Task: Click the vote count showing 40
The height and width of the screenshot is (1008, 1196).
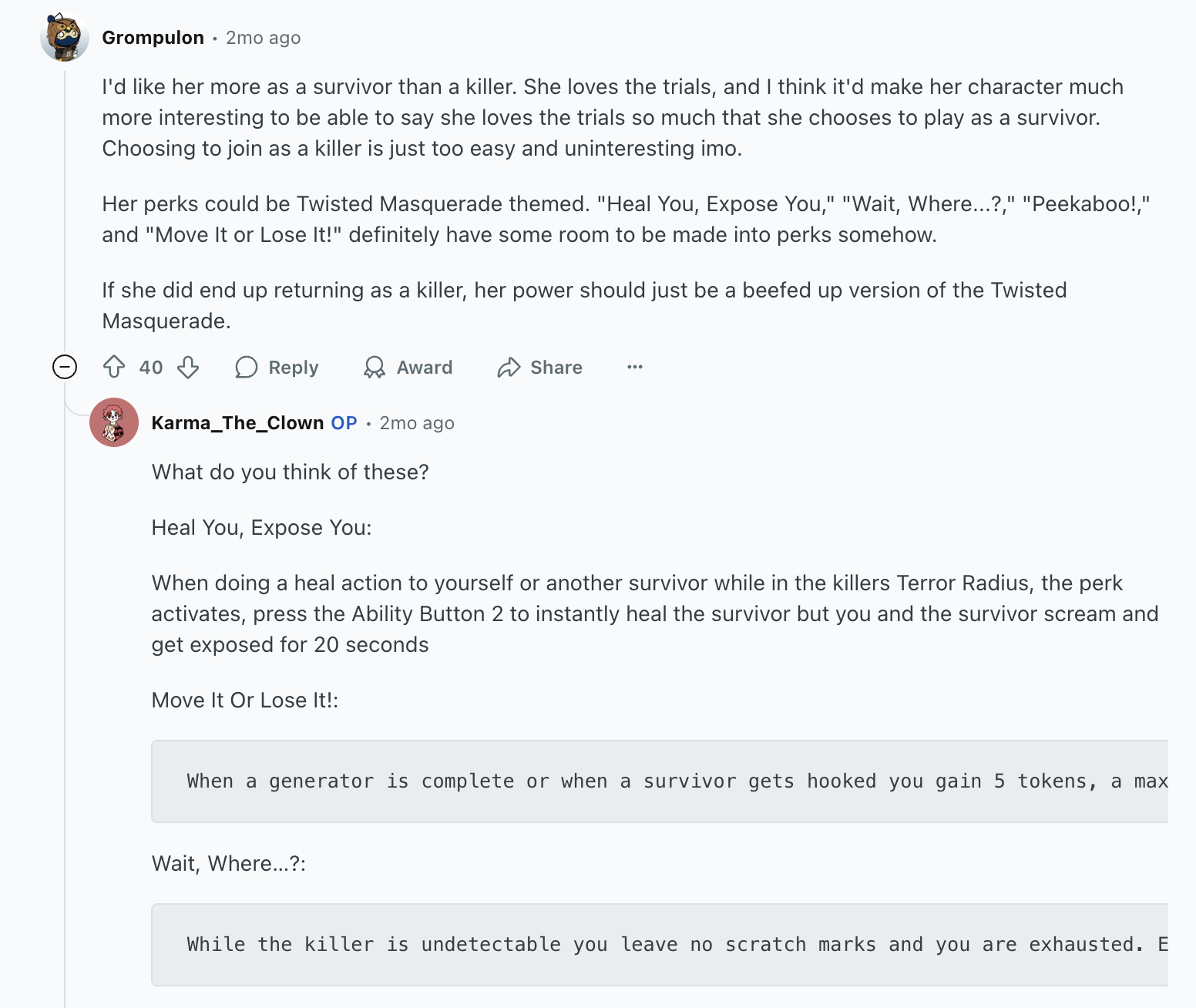Action: pos(149,368)
